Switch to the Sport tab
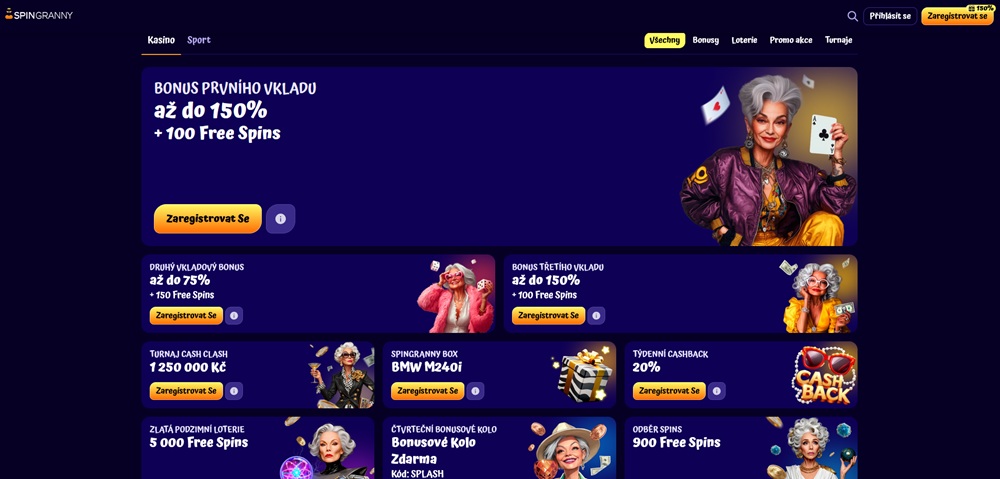 199,40
